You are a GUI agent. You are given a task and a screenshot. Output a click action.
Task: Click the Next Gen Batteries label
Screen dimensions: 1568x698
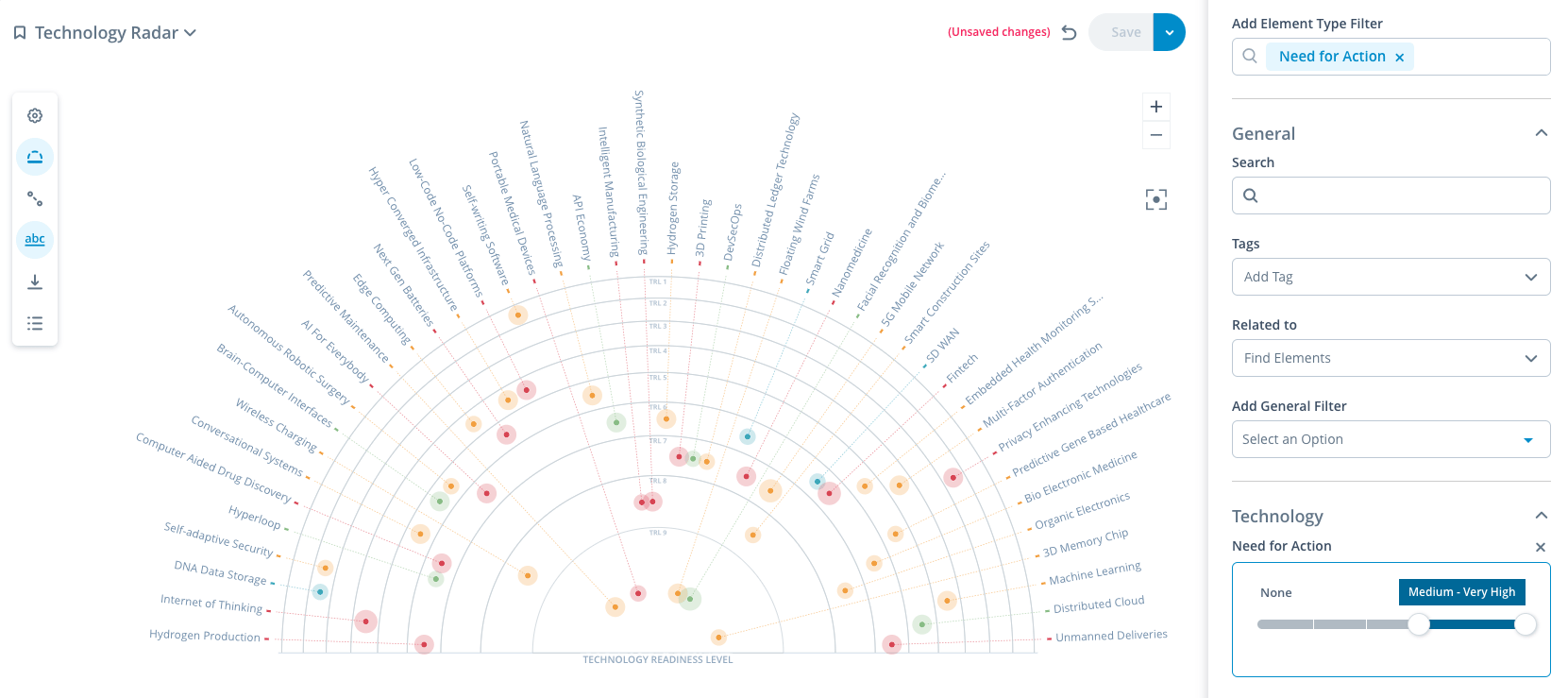pos(404,285)
